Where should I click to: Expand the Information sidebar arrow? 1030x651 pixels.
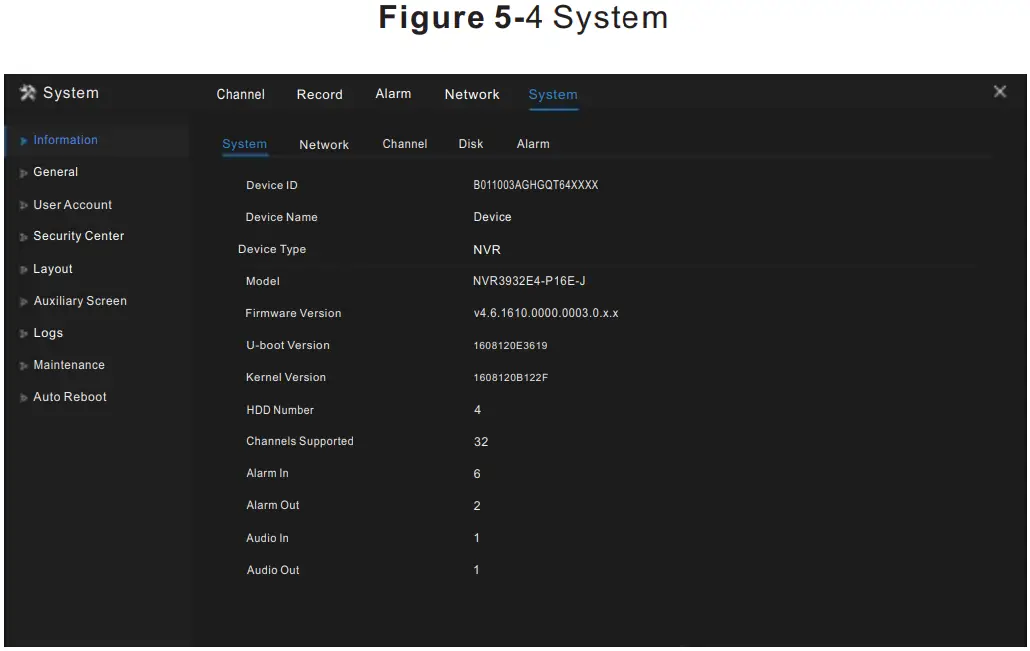22,140
